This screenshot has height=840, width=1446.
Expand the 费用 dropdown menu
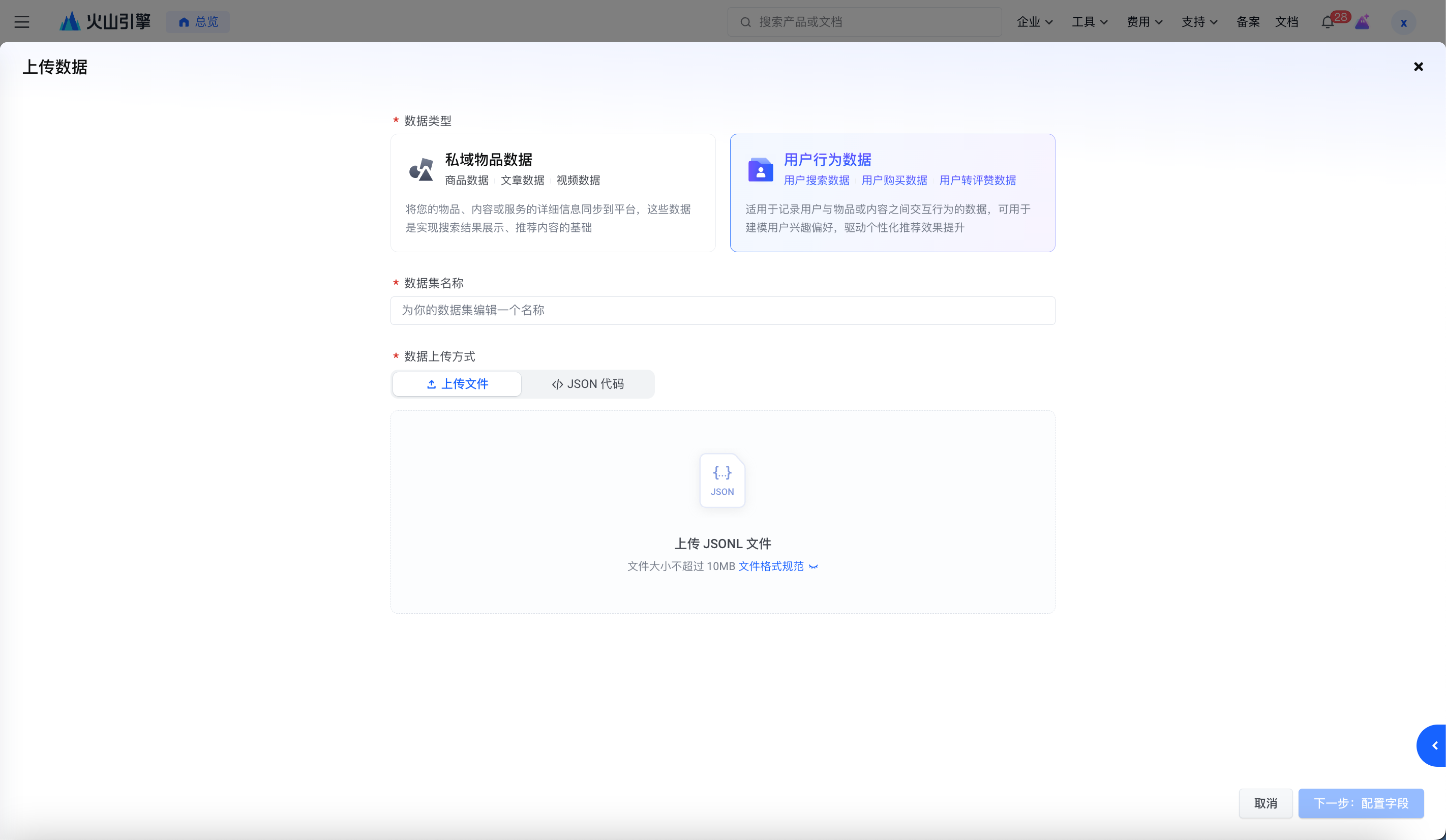[1144, 22]
